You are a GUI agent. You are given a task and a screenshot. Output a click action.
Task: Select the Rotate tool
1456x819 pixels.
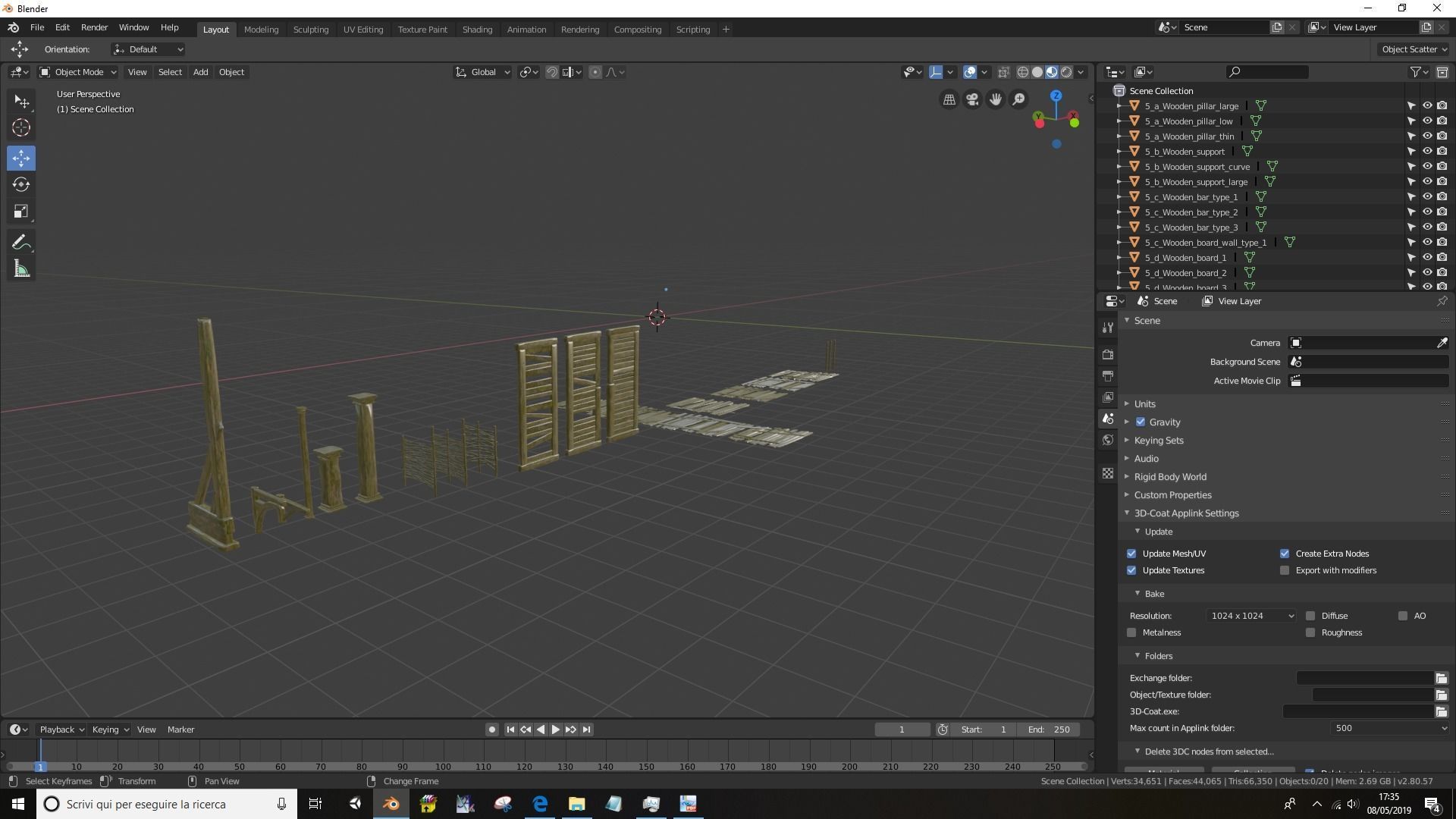pos(21,184)
